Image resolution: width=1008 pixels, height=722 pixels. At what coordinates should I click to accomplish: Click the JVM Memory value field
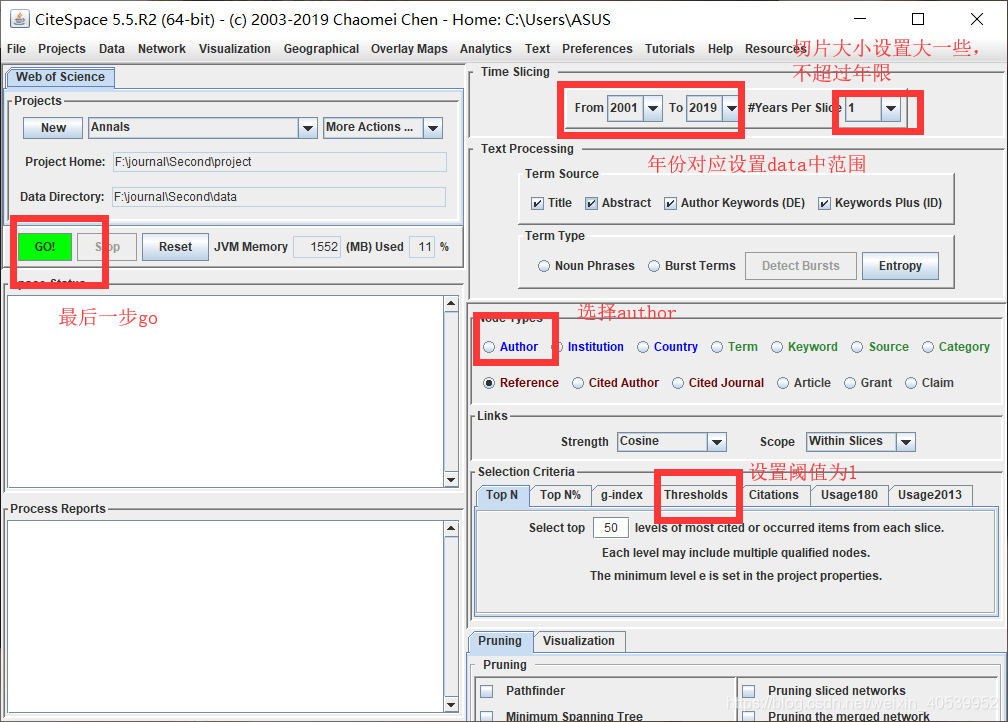tap(316, 247)
